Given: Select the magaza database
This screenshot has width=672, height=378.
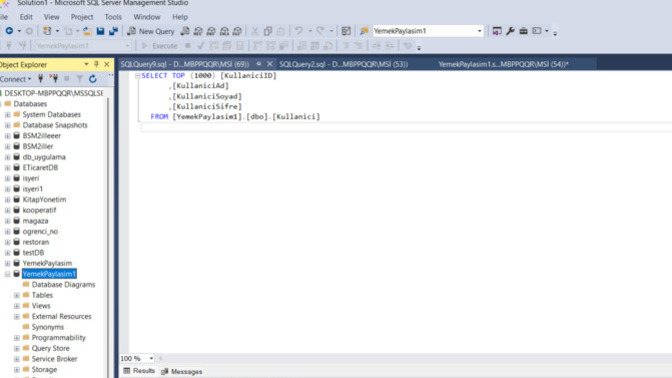Looking at the screenshot, I should 35,221.
